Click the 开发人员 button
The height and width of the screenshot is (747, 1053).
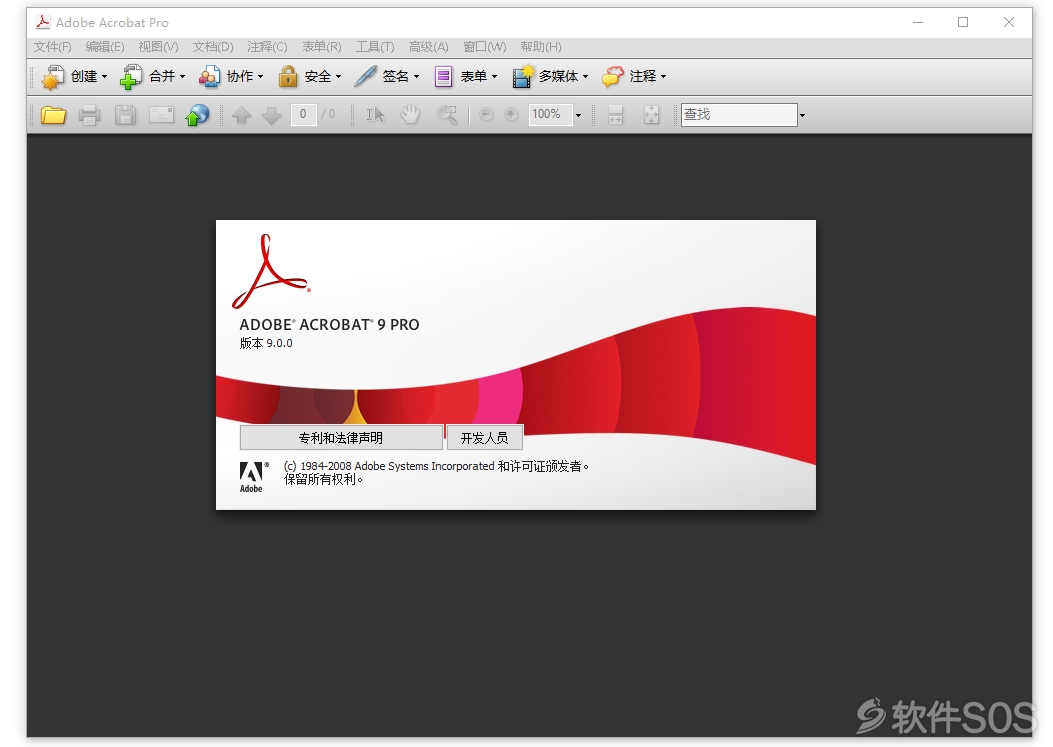(x=484, y=438)
